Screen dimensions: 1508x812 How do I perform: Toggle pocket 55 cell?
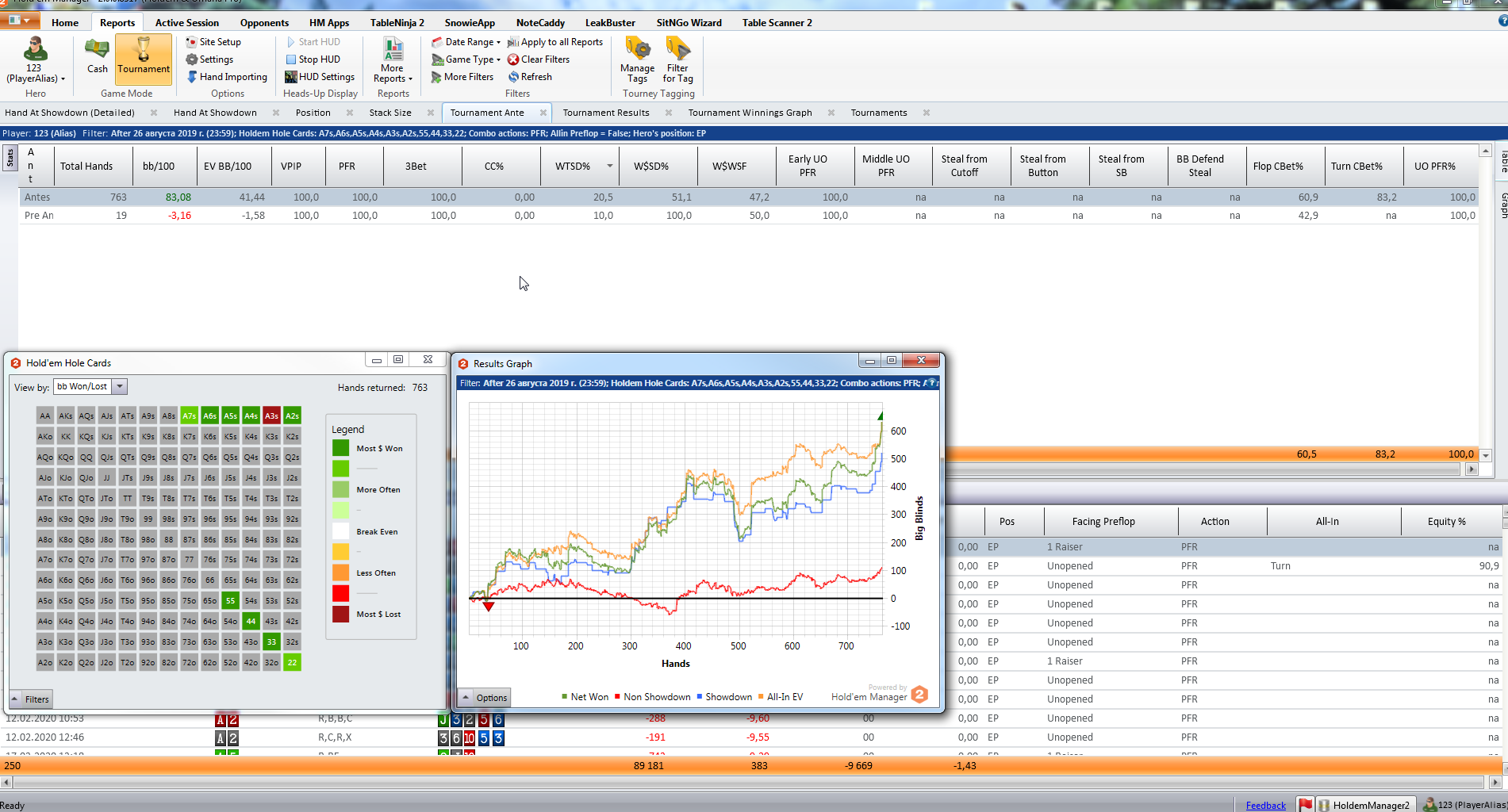coord(230,600)
